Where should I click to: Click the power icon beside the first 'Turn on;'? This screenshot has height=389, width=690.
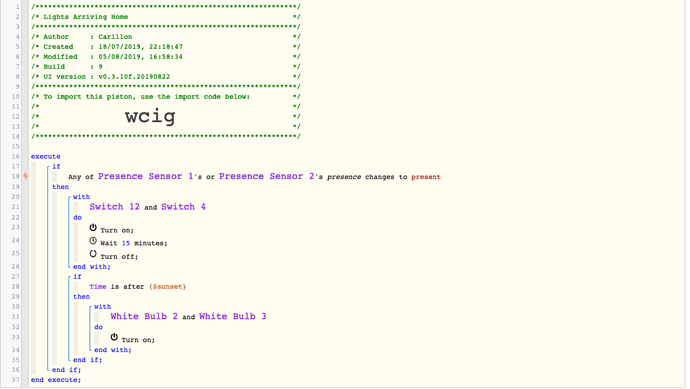[x=93, y=228]
